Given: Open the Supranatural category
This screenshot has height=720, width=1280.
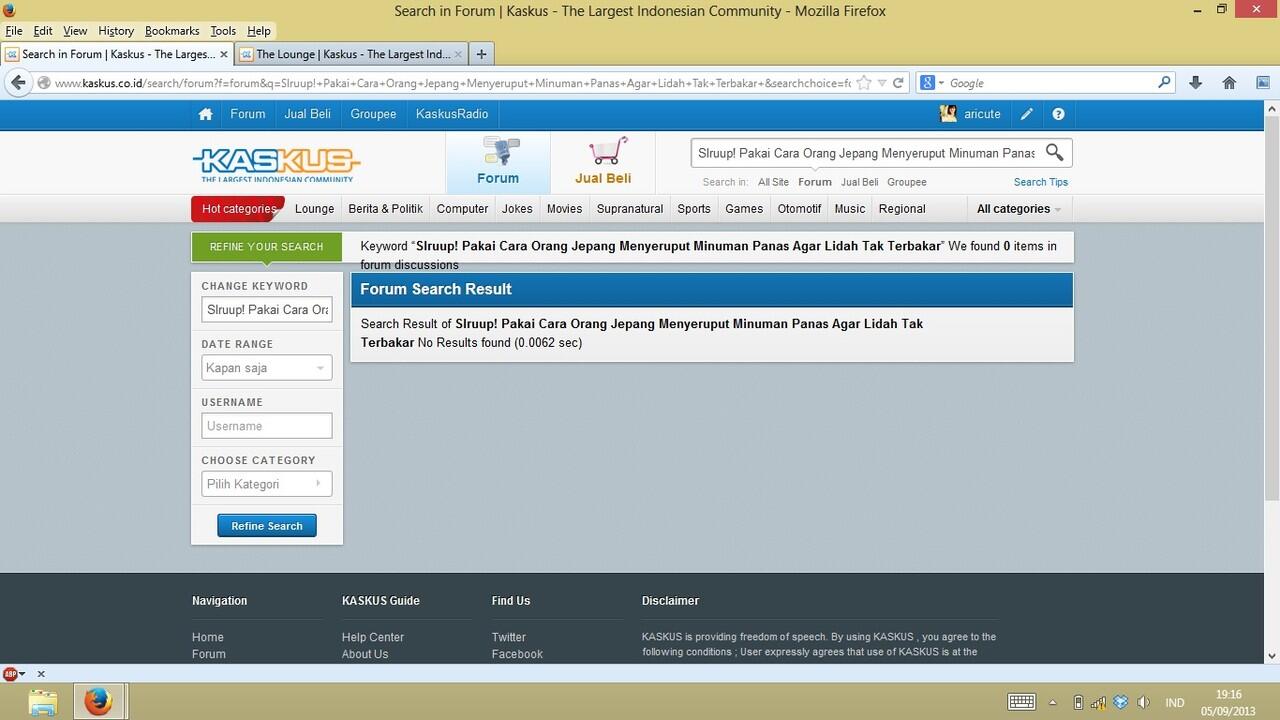Looking at the screenshot, I should pos(630,209).
